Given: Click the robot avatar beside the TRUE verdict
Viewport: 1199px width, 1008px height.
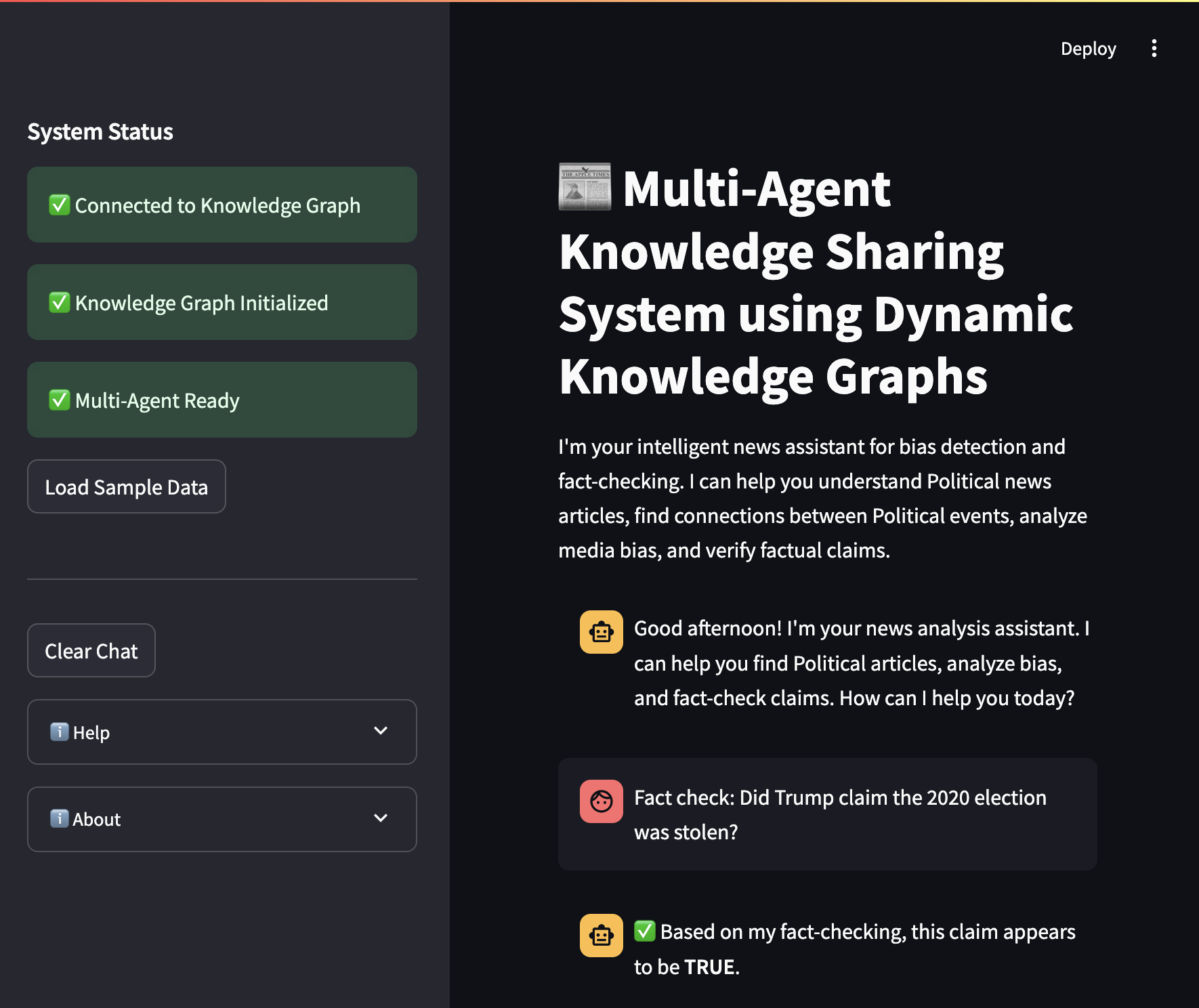Looking at the screenshot, I should (x=601, y=936).
